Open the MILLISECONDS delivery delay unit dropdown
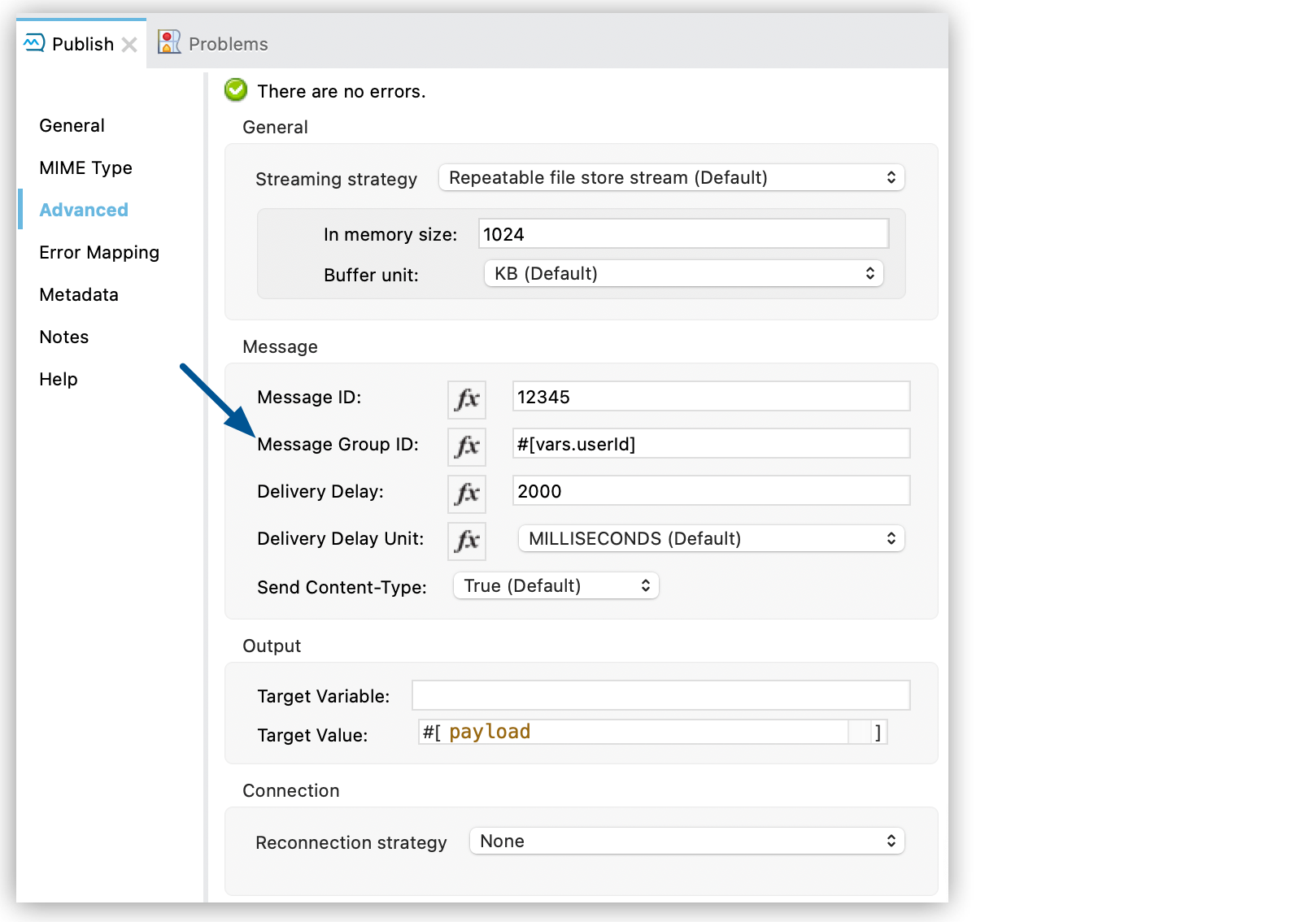 710,538
